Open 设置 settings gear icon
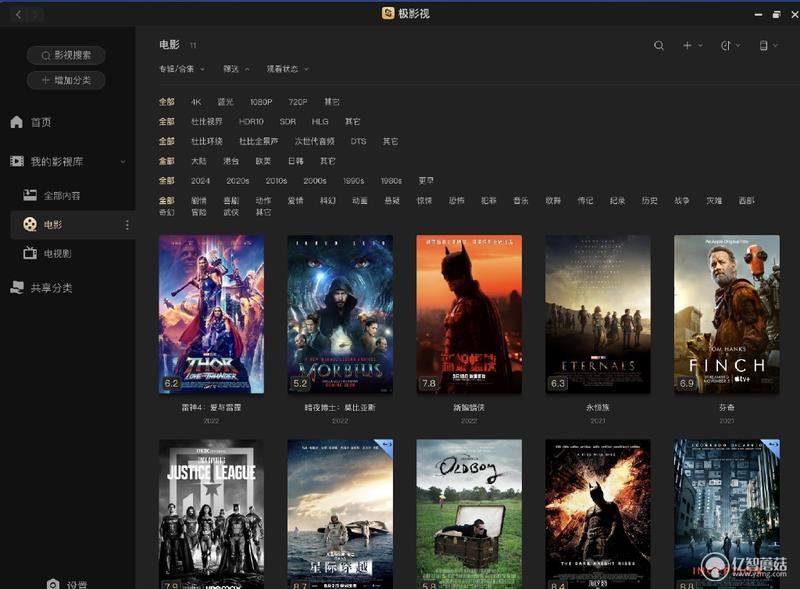The width and height of the screenshot is (800, 589). (x=53, y=584)
